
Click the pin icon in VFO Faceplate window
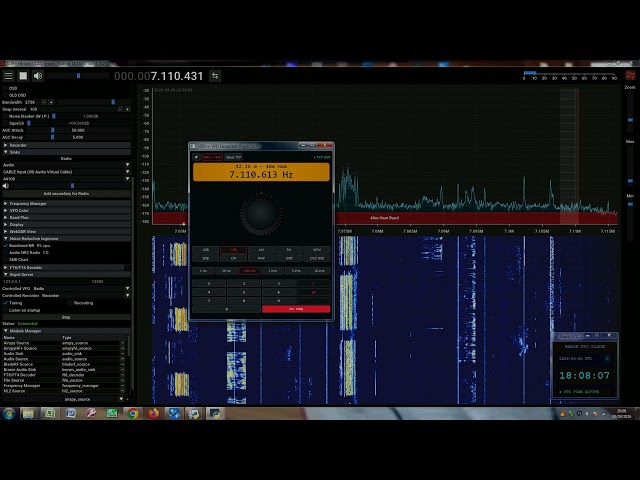196,157
